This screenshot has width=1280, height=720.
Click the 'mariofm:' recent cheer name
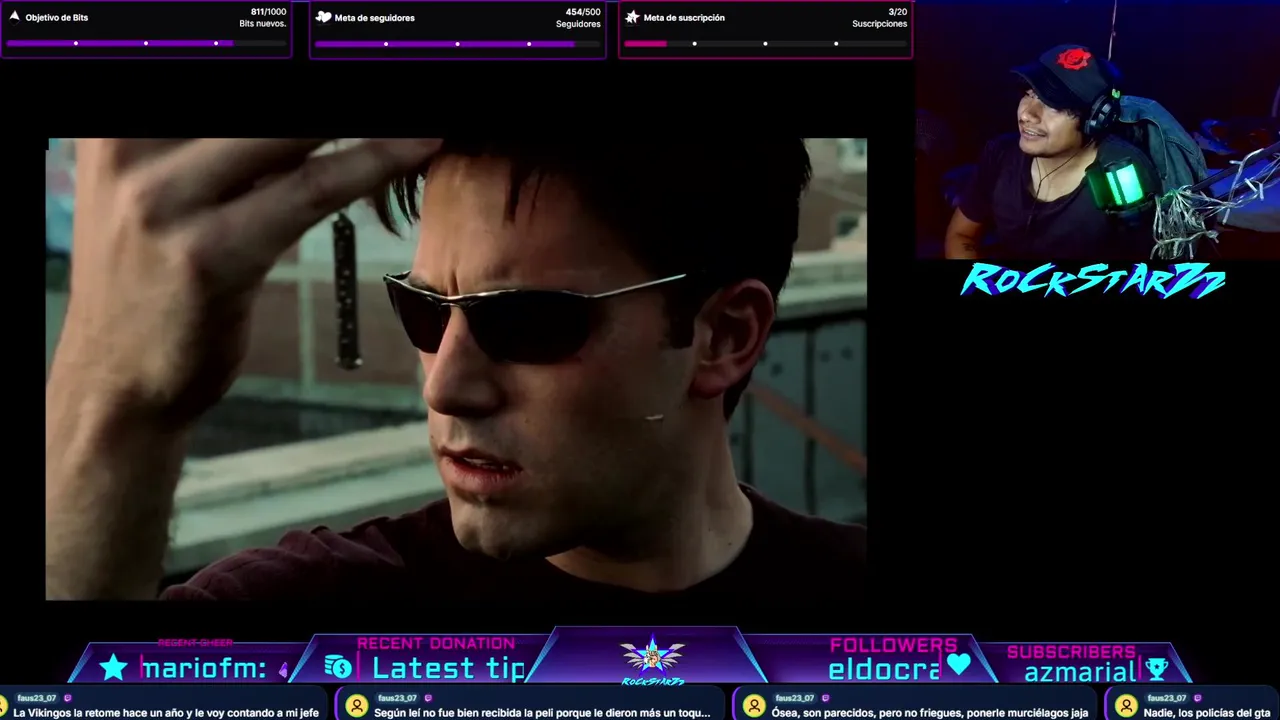(204, 669)
